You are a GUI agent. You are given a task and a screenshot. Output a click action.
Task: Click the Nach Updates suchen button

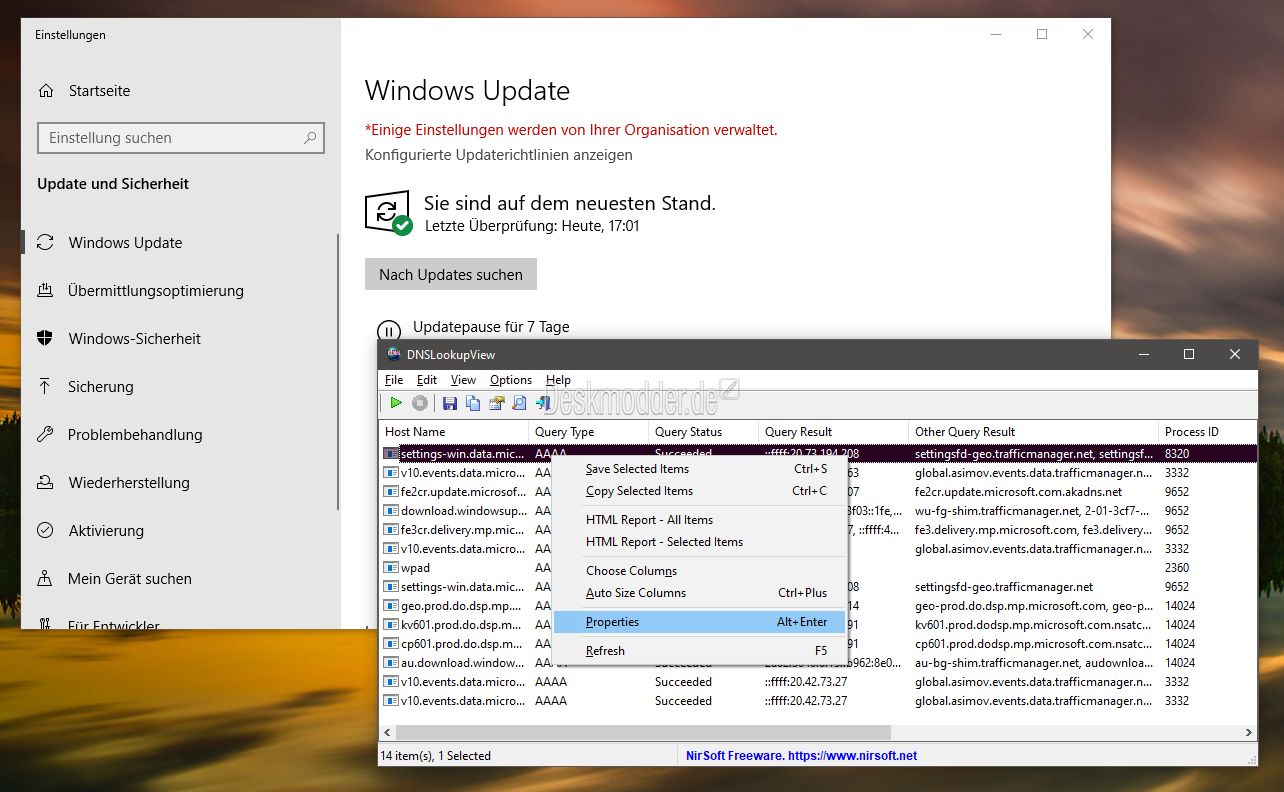click(451, 274)
